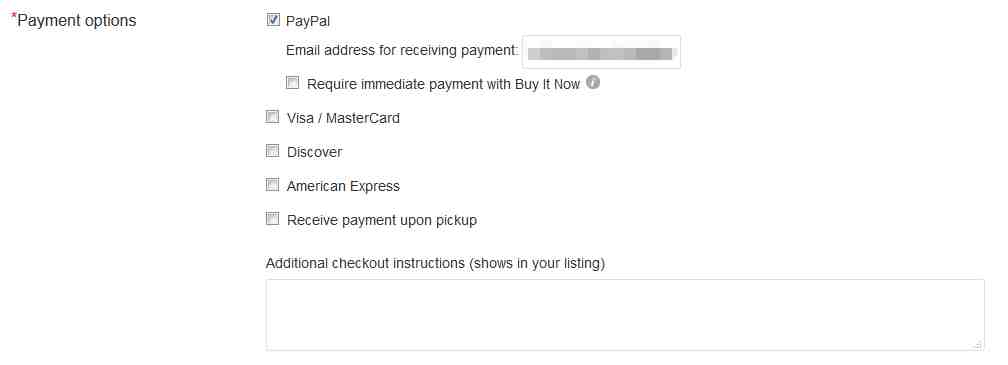This screenshot has height=365, width=1008.
Task: Click the textarea resize grip corner
Action: click(978, 345)
